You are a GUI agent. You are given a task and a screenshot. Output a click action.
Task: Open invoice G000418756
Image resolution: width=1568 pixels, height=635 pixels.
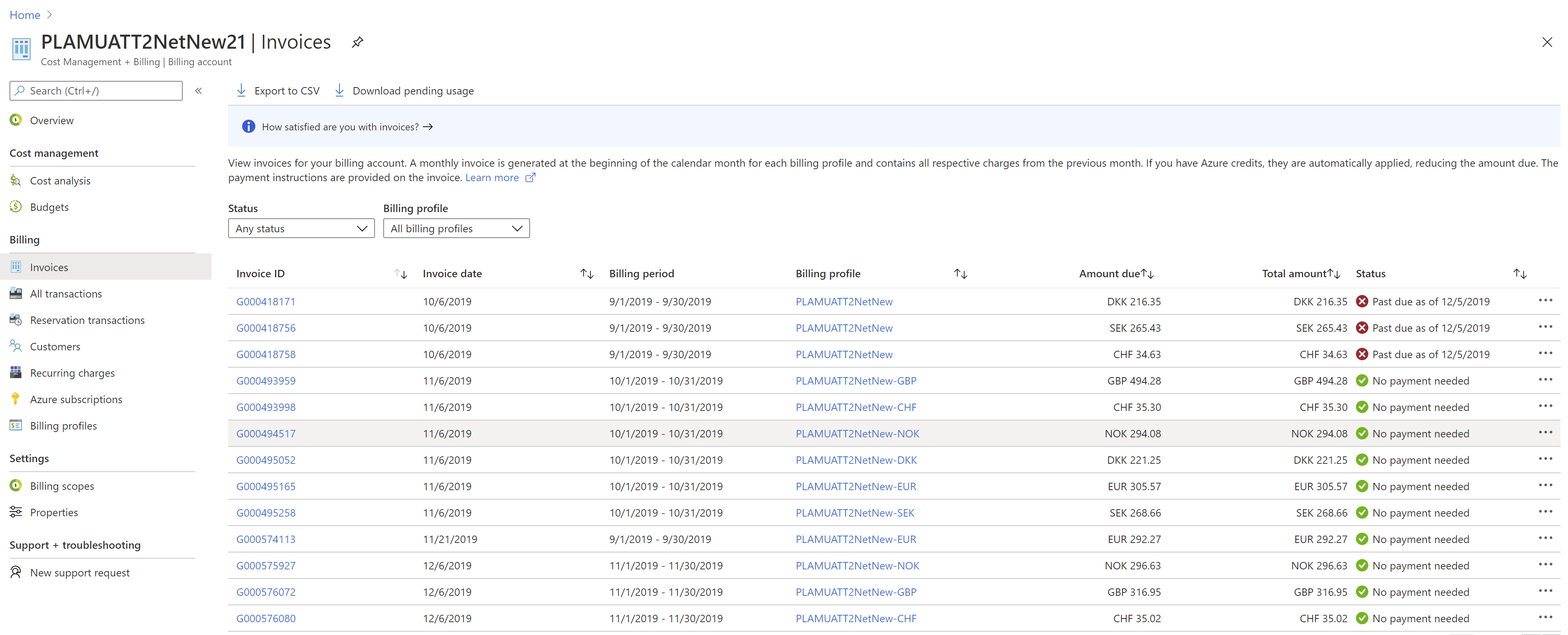(x=266, y=328)
